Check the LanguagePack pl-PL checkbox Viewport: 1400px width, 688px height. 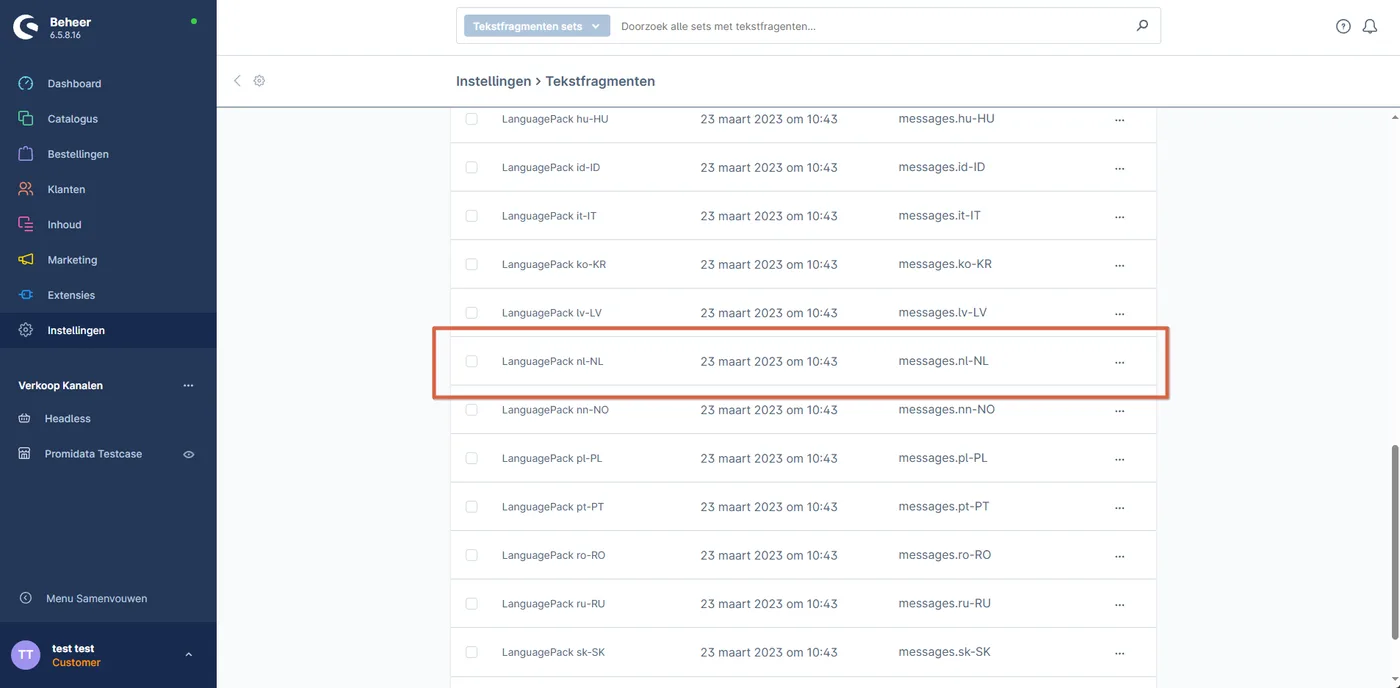[472, 458]
